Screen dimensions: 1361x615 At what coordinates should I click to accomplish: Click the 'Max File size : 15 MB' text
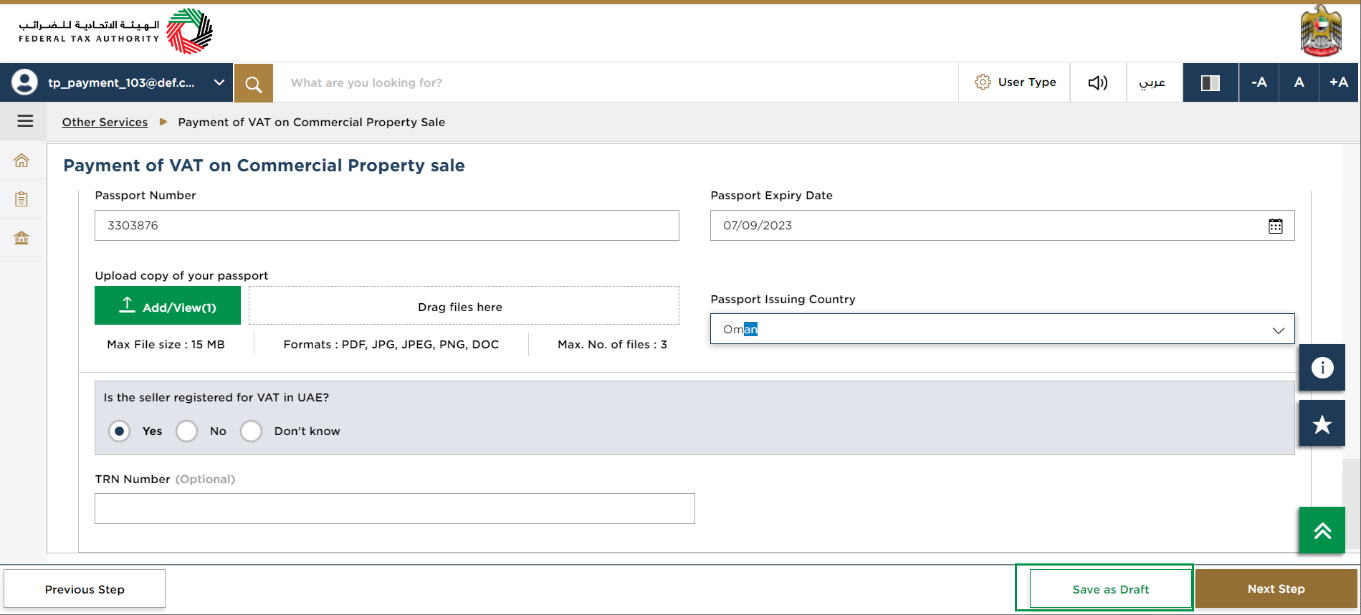166,344
